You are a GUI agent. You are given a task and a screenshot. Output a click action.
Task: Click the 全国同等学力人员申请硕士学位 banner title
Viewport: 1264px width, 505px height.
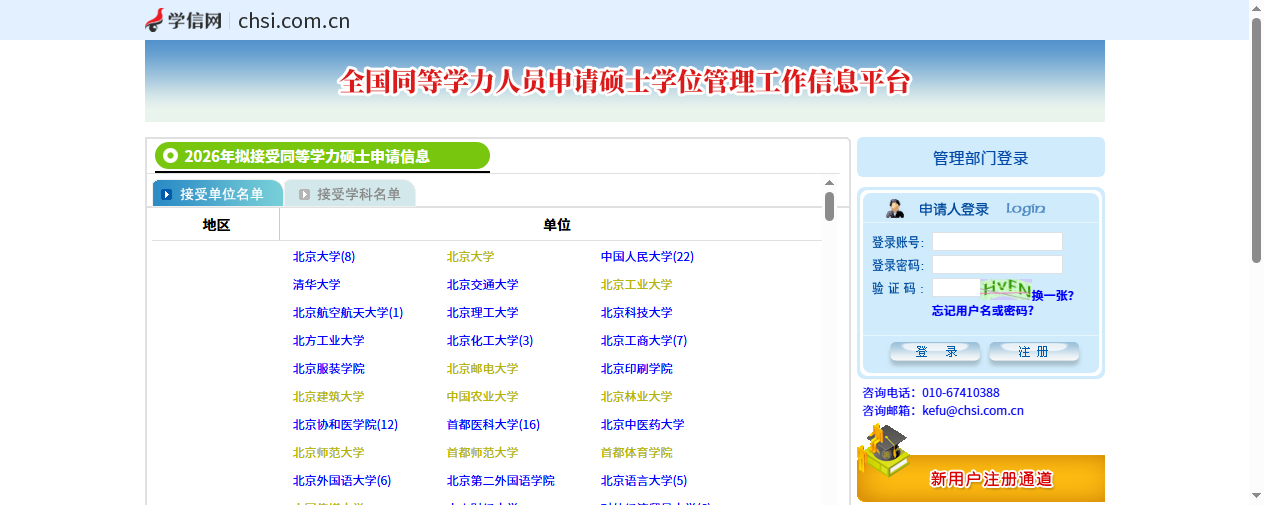click(625, 81)
